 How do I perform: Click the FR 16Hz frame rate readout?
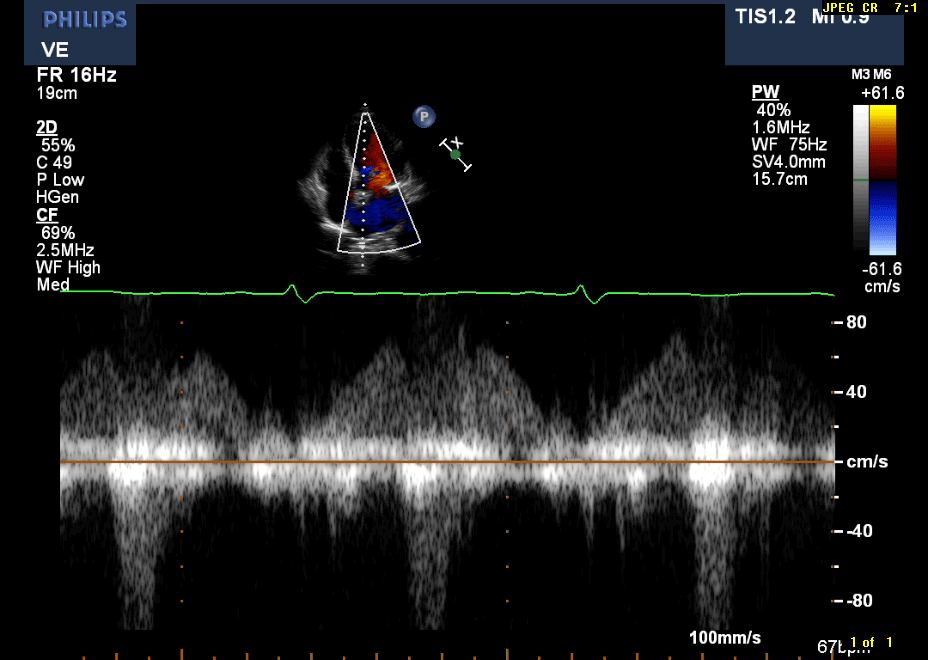click(x=72, y=75)
